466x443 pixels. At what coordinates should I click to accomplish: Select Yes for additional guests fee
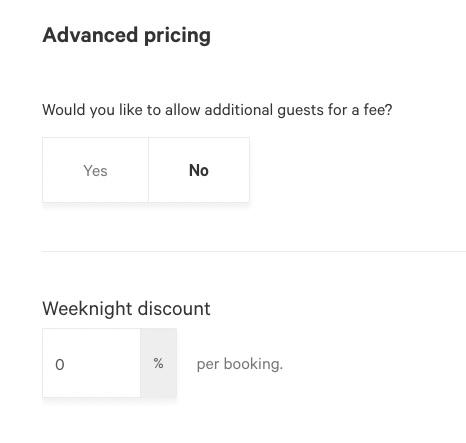pos(95,170)
